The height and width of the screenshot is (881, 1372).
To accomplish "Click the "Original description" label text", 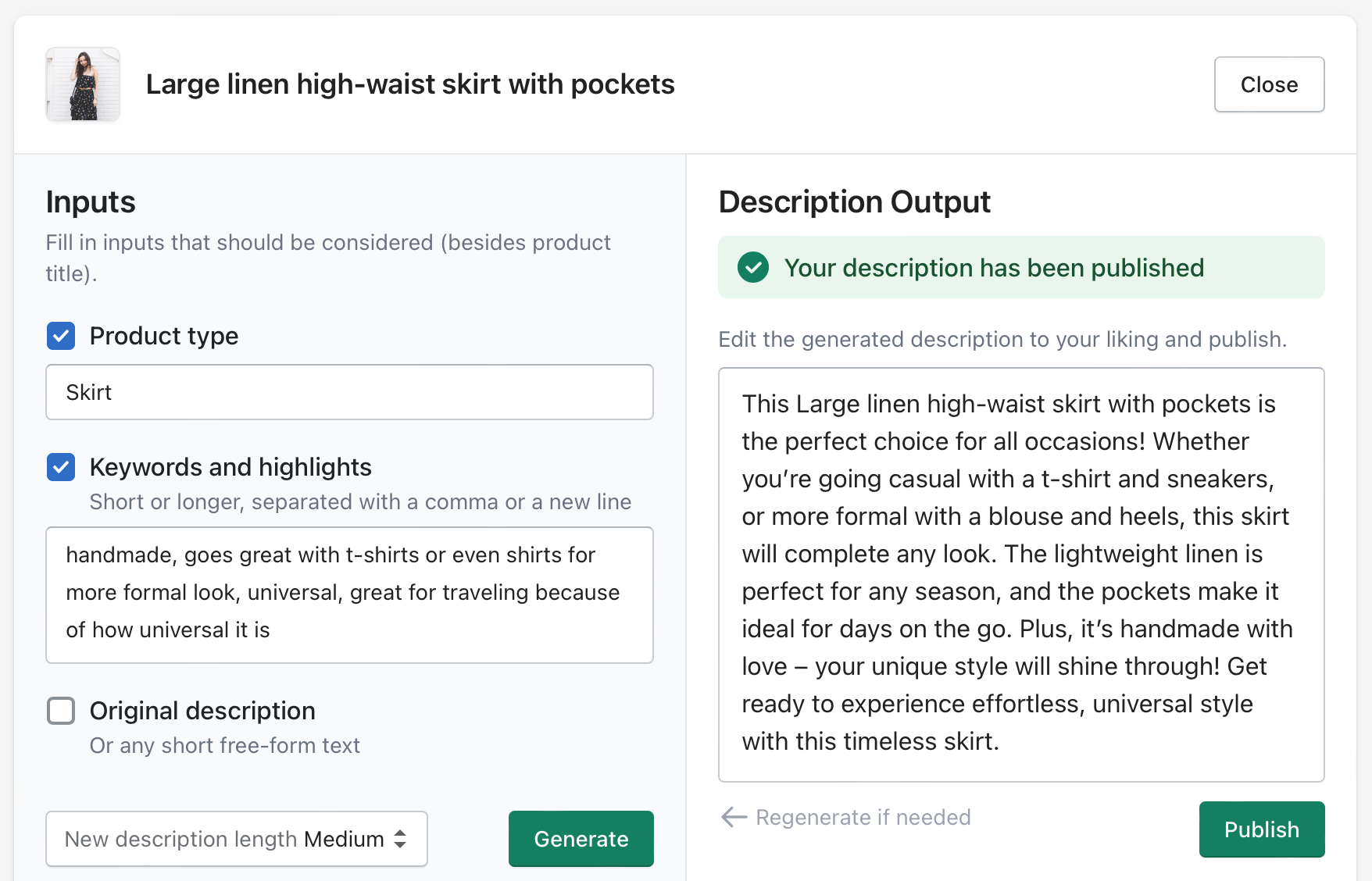I will click(x=202, y=711).
